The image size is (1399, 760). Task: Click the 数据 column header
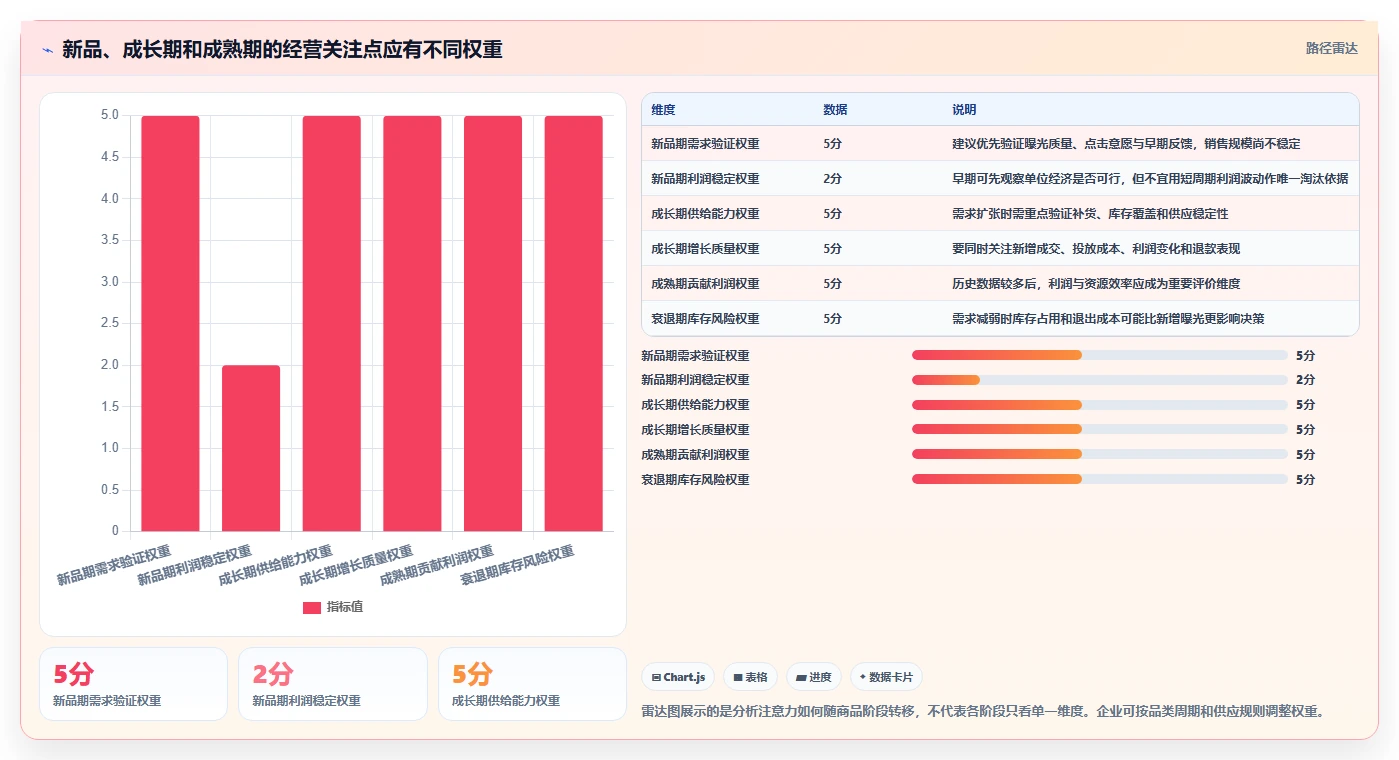click(x=835, y=110)
